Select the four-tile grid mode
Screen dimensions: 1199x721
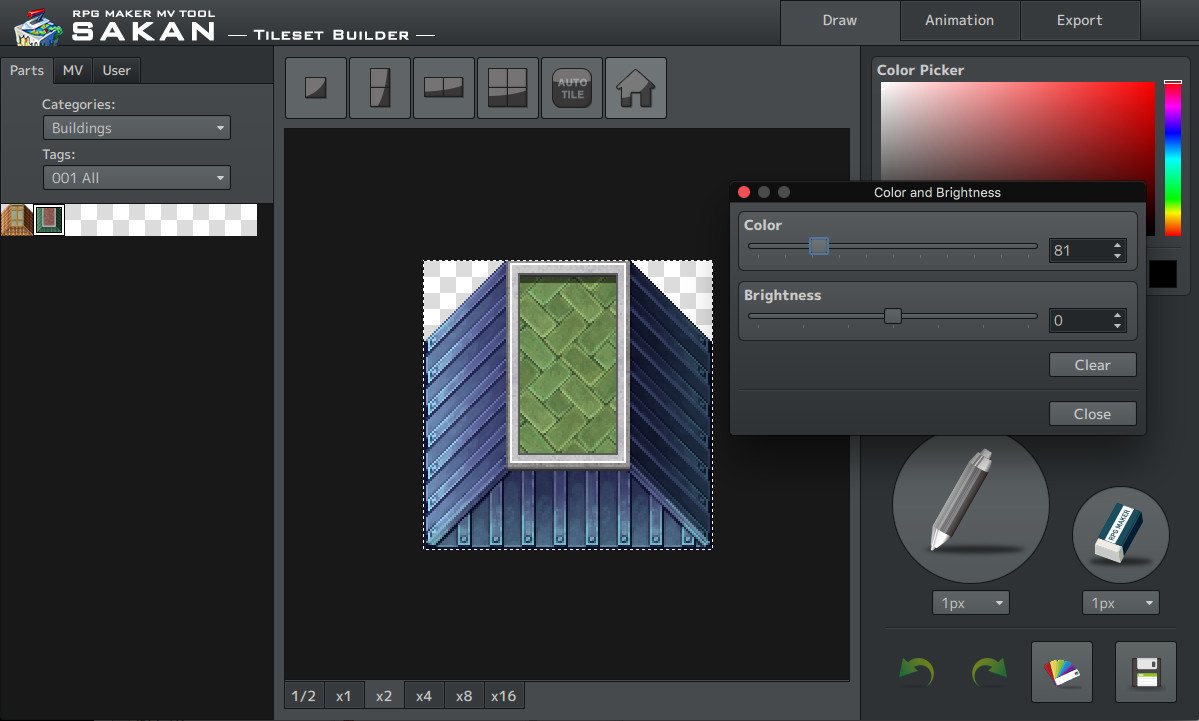(x=507, y=88)
